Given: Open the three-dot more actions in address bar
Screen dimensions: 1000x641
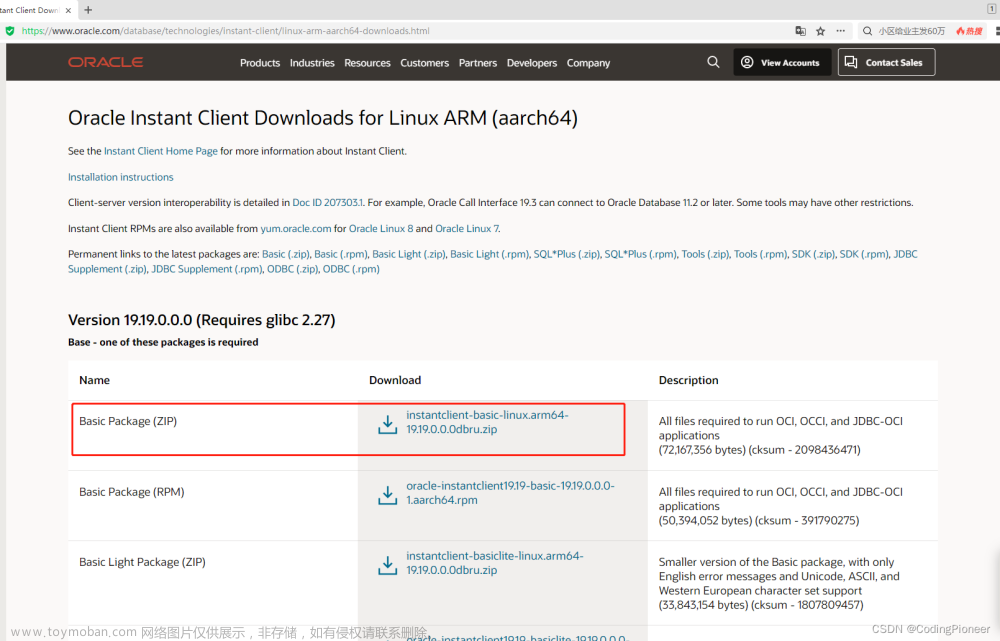Looking at the screenshot, I should click(x=841, y=31).
